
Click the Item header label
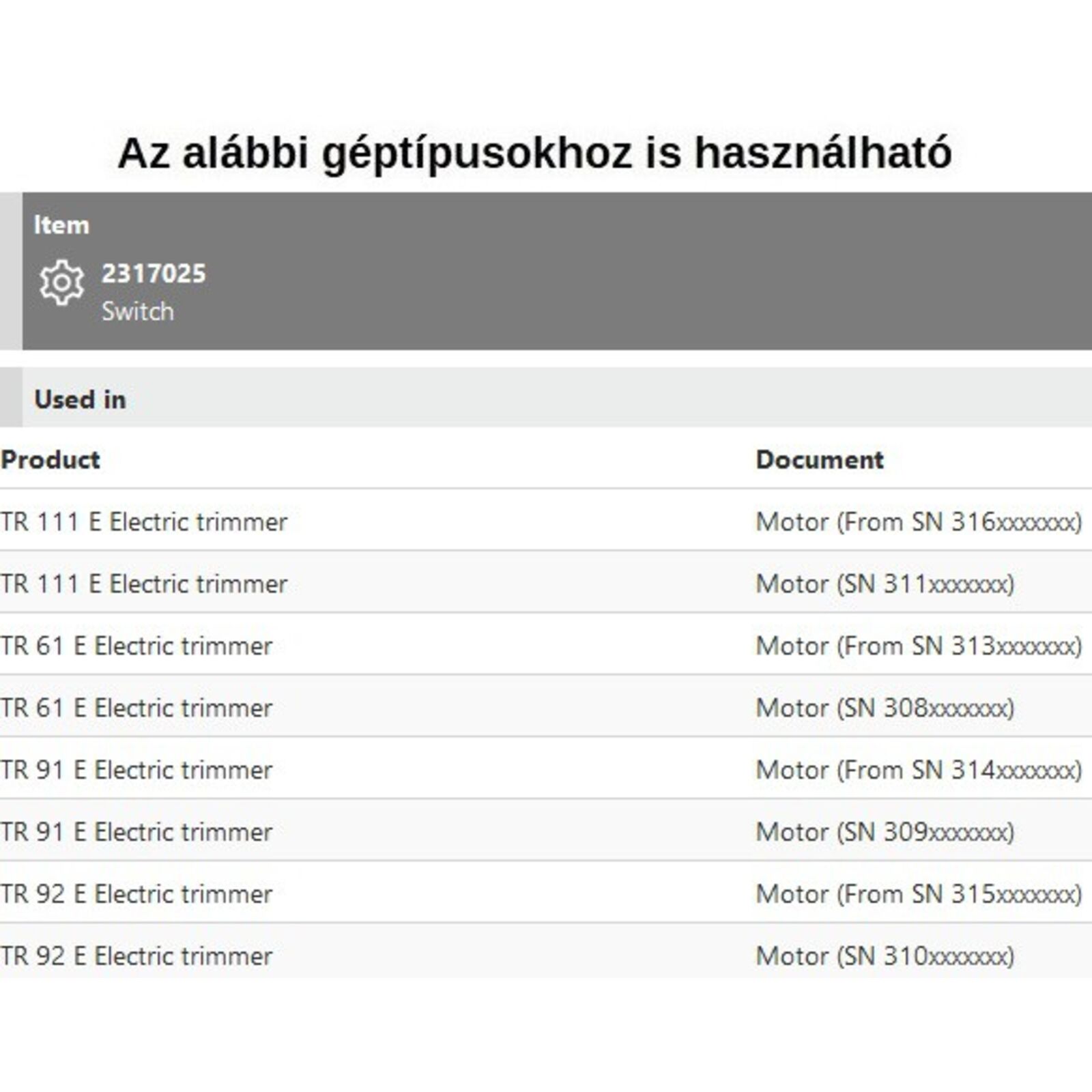61,225
